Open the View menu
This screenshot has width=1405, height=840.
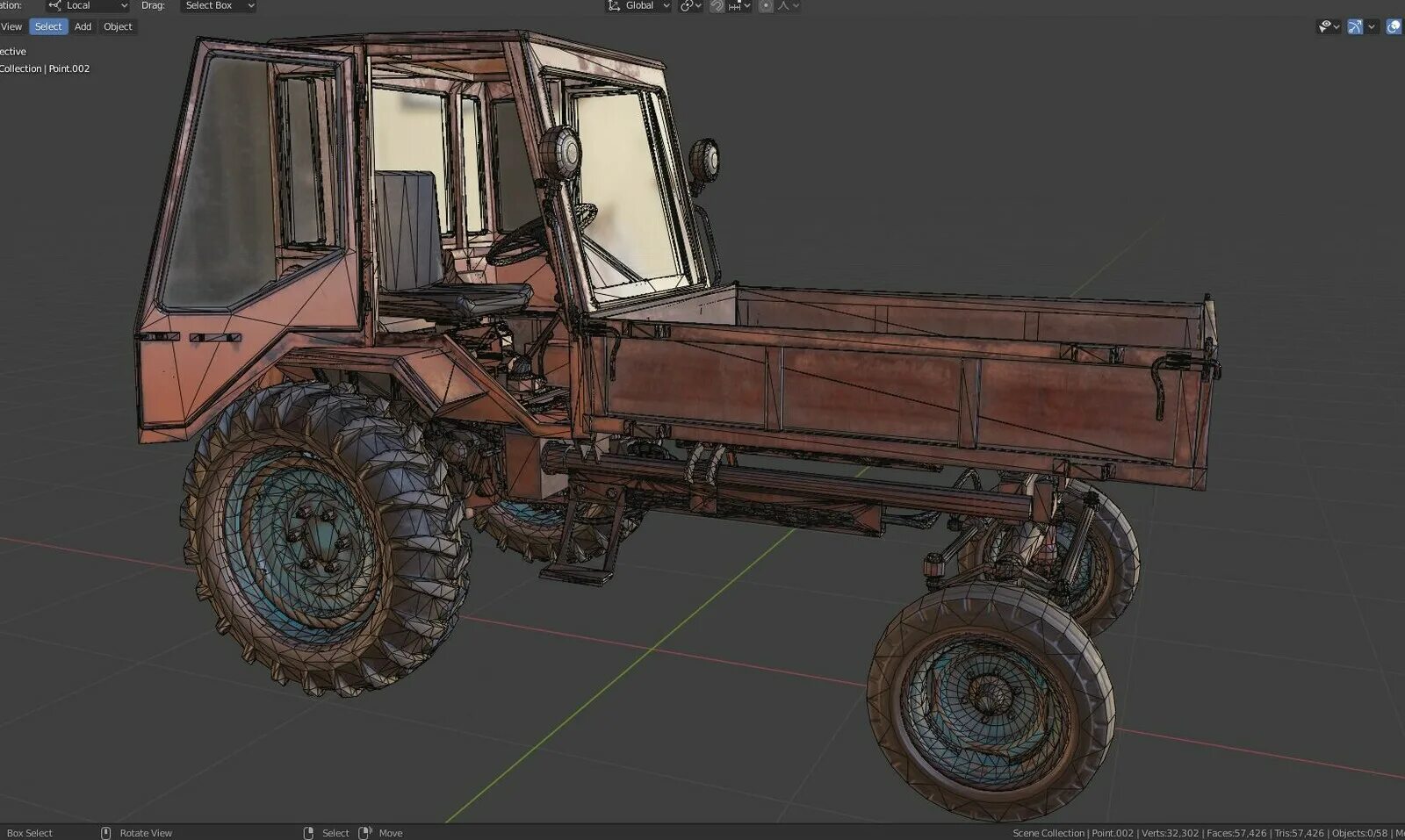coord(11,26)
